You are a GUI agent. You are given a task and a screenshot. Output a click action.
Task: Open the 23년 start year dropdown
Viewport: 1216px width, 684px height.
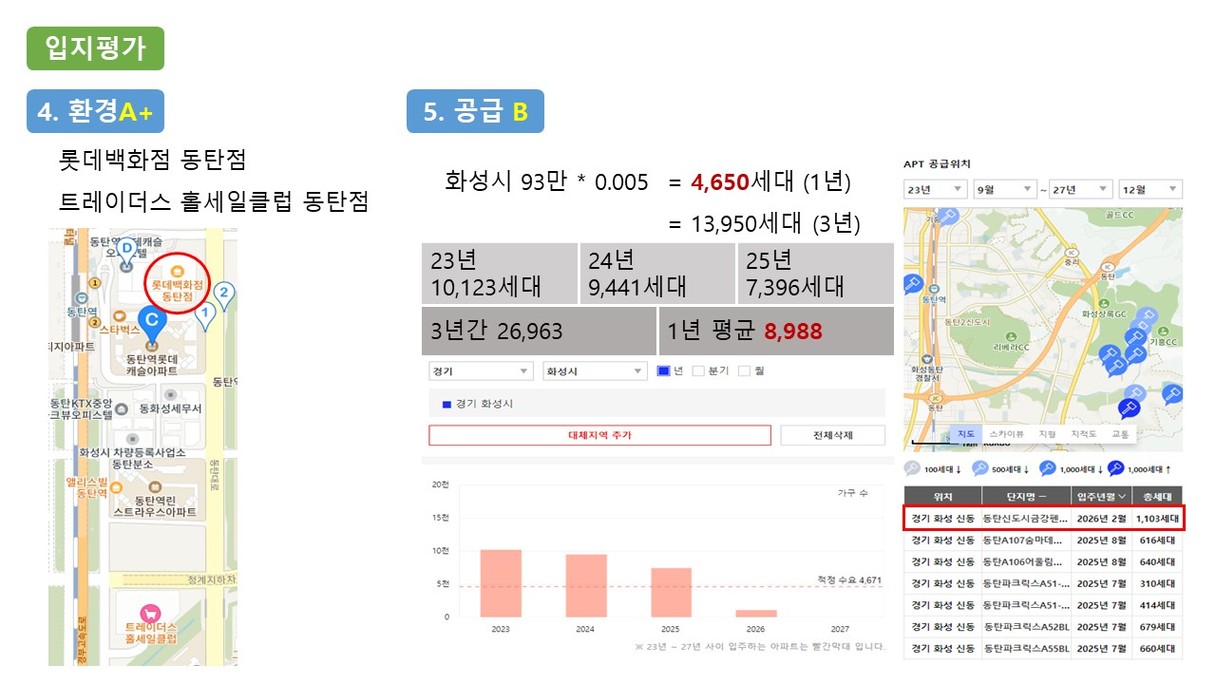point(935,189)
